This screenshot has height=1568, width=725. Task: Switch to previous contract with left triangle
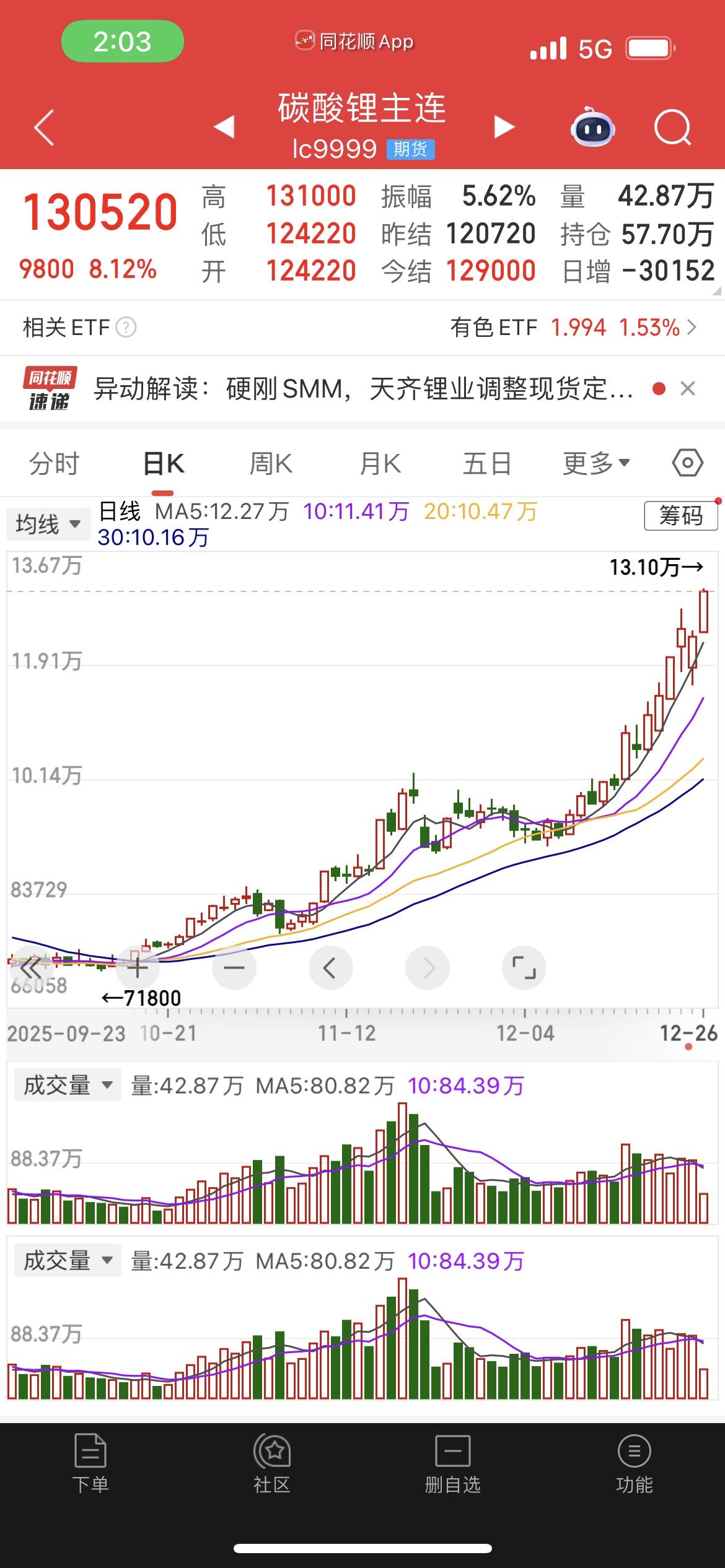click(x=224, y=127)
